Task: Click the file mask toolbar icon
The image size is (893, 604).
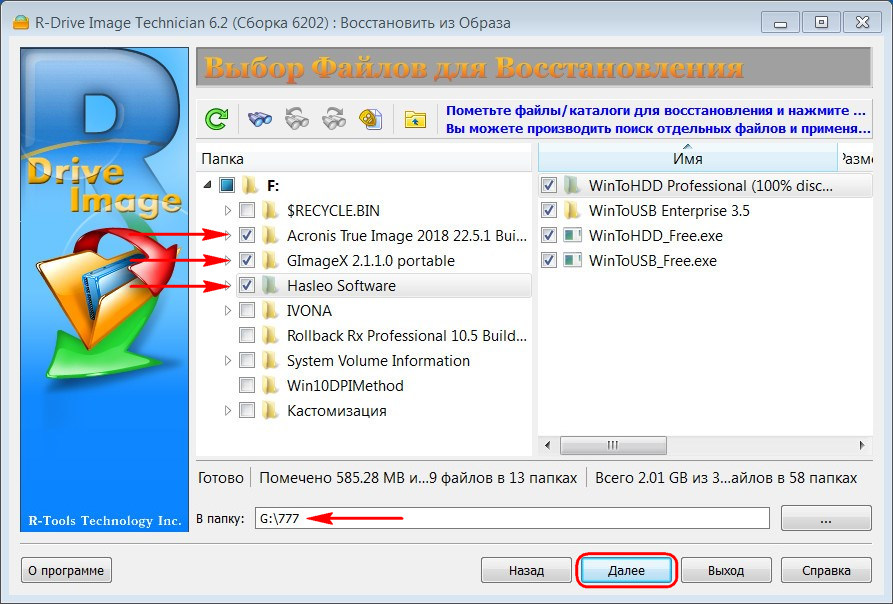Action: click(371, 119)
